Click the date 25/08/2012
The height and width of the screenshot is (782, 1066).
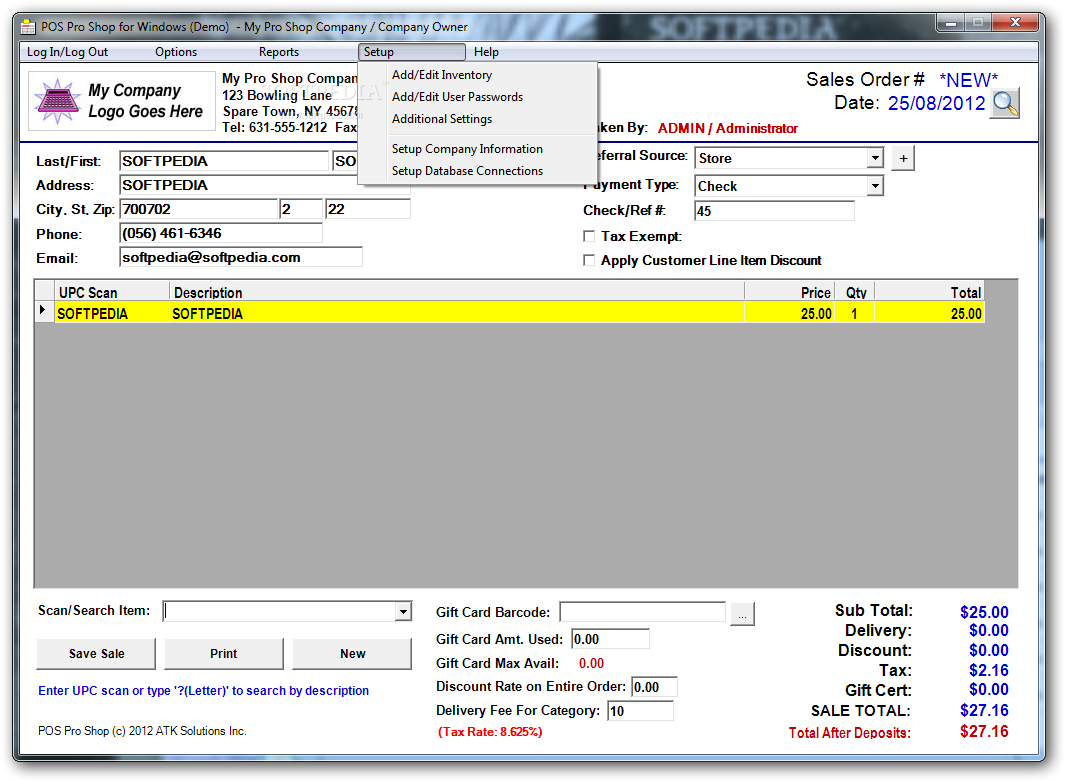click(x=936, y=103)
